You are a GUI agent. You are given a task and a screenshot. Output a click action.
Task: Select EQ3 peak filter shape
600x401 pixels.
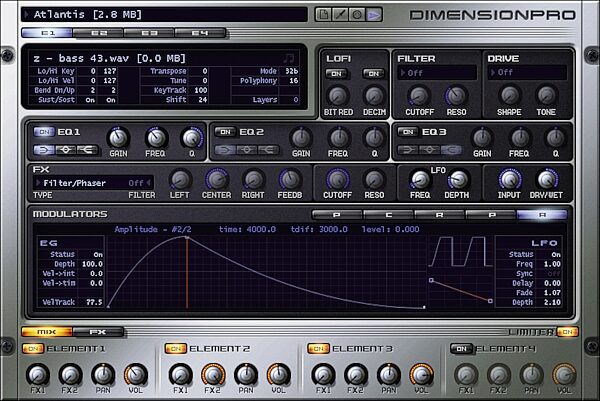click(429, 150)
